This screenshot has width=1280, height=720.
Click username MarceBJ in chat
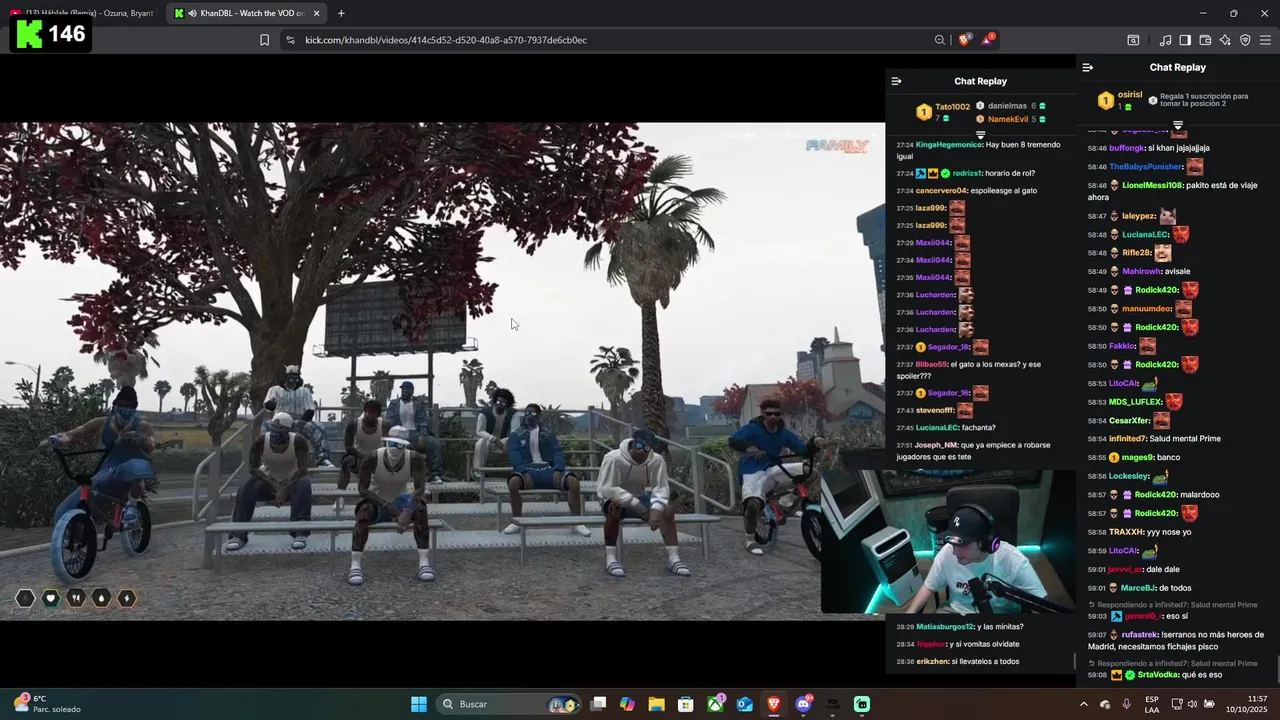pos(1139,588)
